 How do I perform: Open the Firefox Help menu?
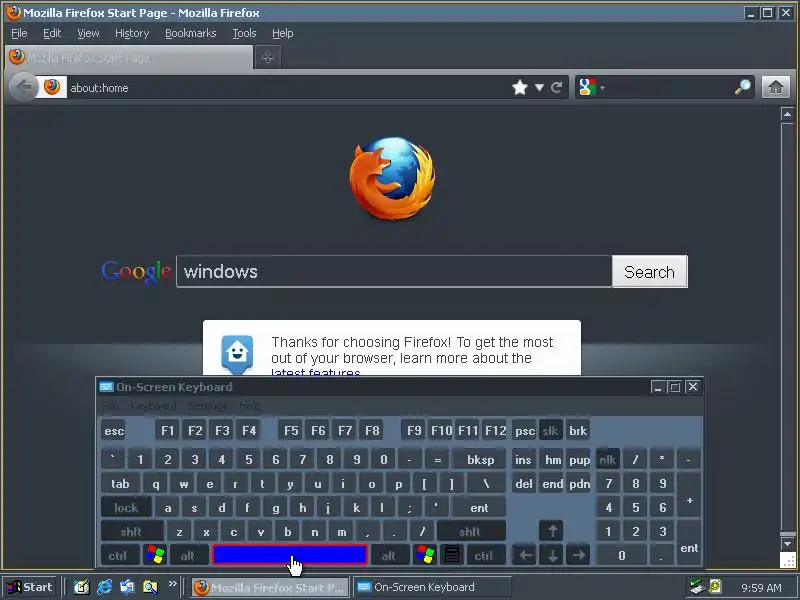(x=282, y=33)
